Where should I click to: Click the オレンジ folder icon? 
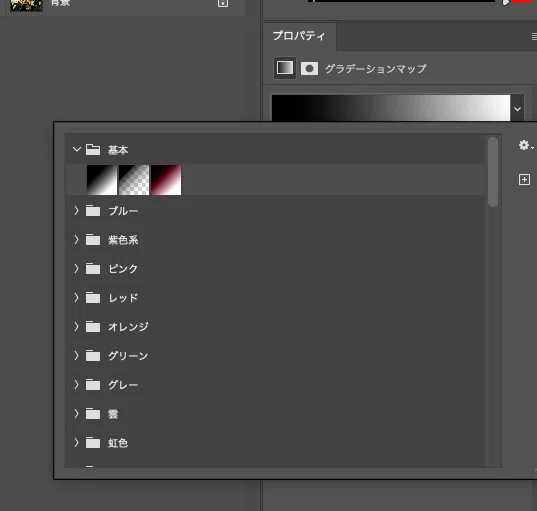[x=93, y=327]
